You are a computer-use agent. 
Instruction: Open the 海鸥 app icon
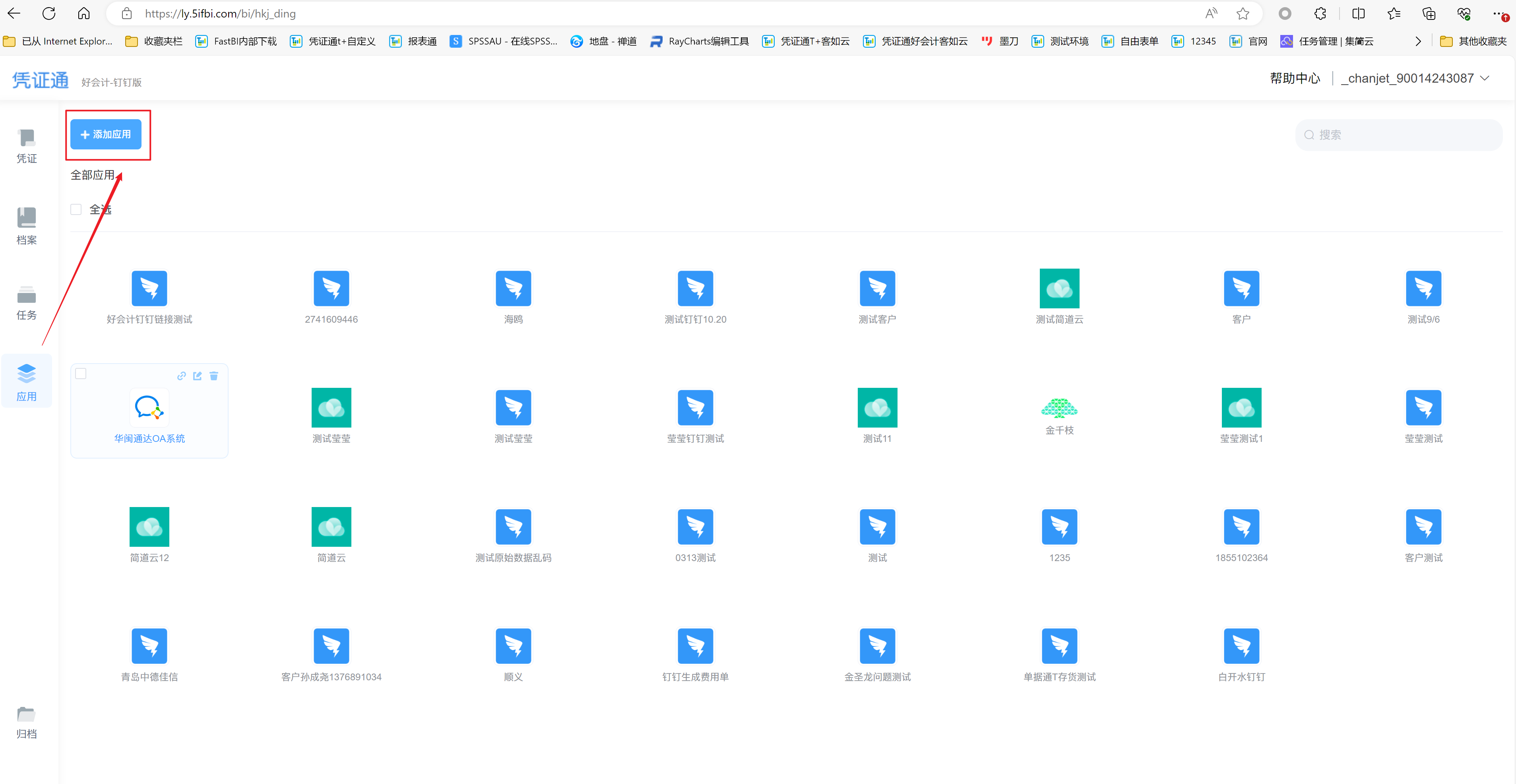point(513,288)
